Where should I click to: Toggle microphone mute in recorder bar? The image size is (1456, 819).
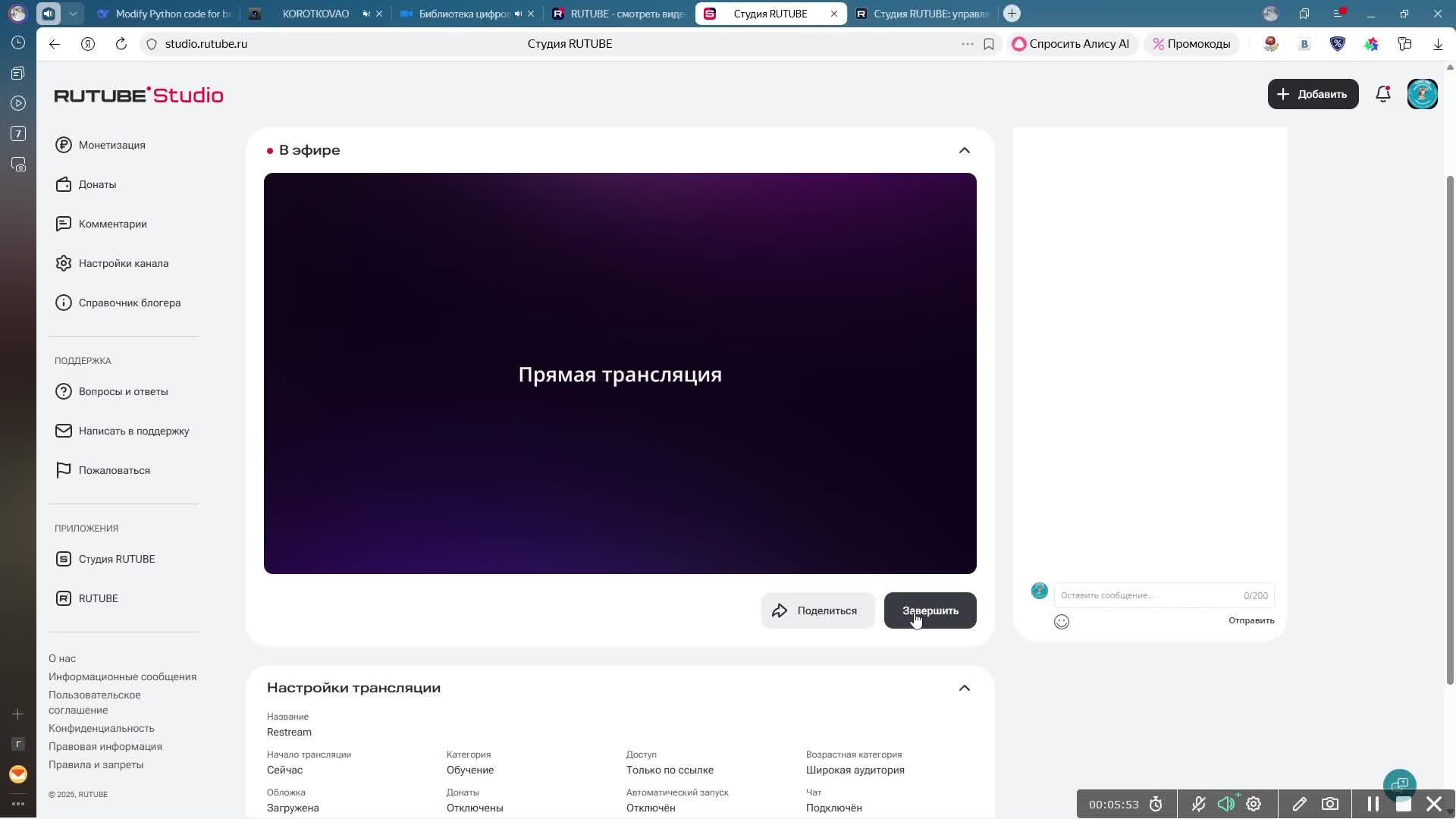[1198, 804]
